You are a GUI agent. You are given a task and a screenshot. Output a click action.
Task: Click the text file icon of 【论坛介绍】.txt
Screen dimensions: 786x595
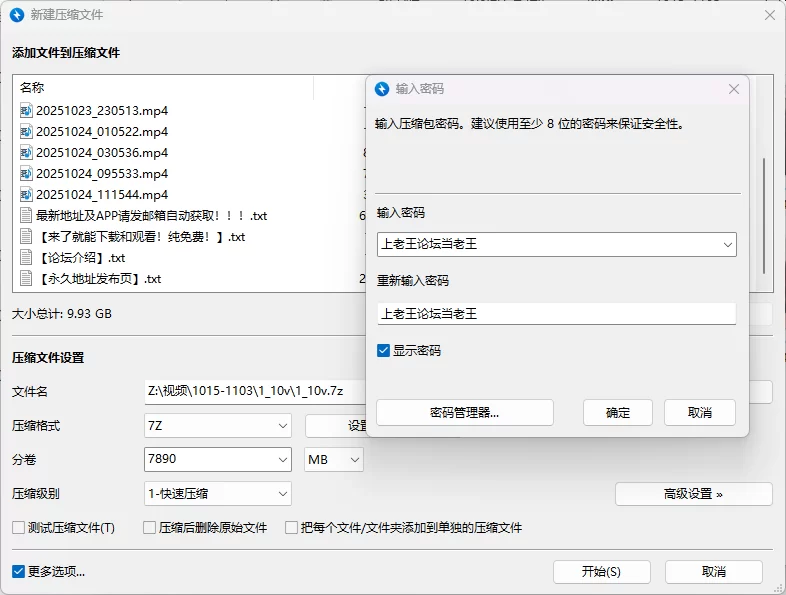coord(26,258)
